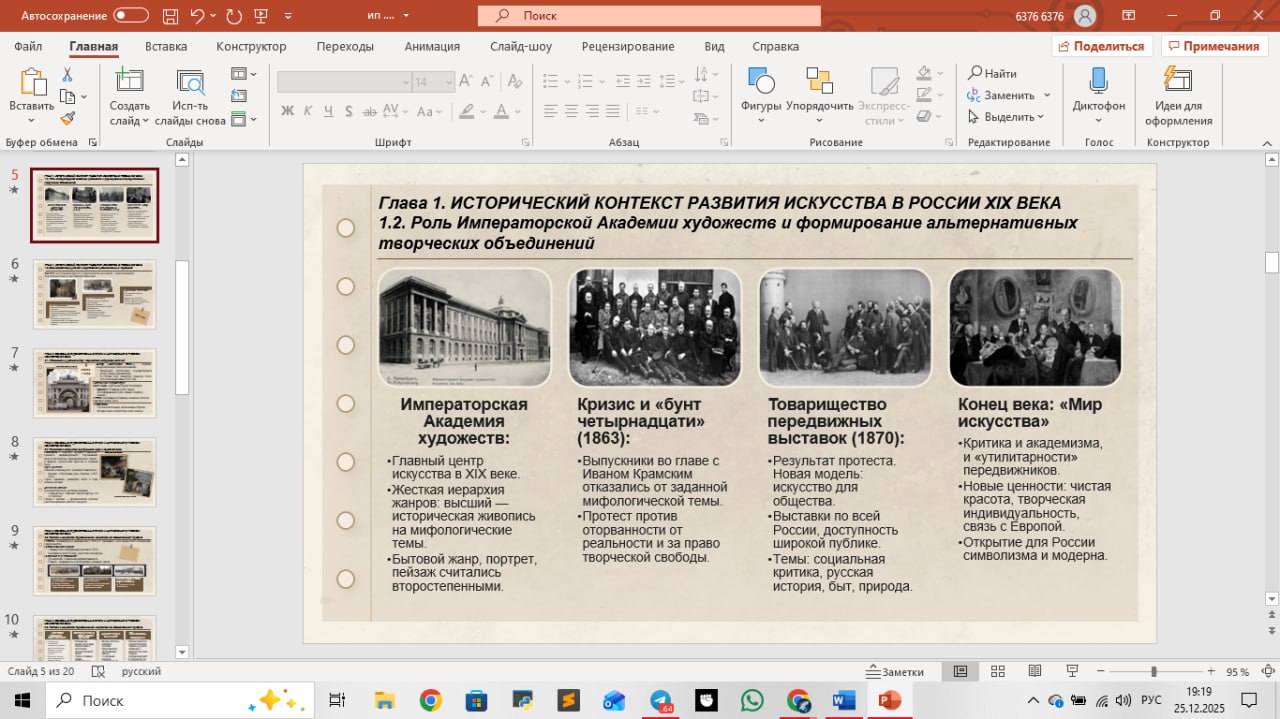Click the Найти search command
Image resolution: width=1280 pixels, height=719 pixels.
[993, 74]
